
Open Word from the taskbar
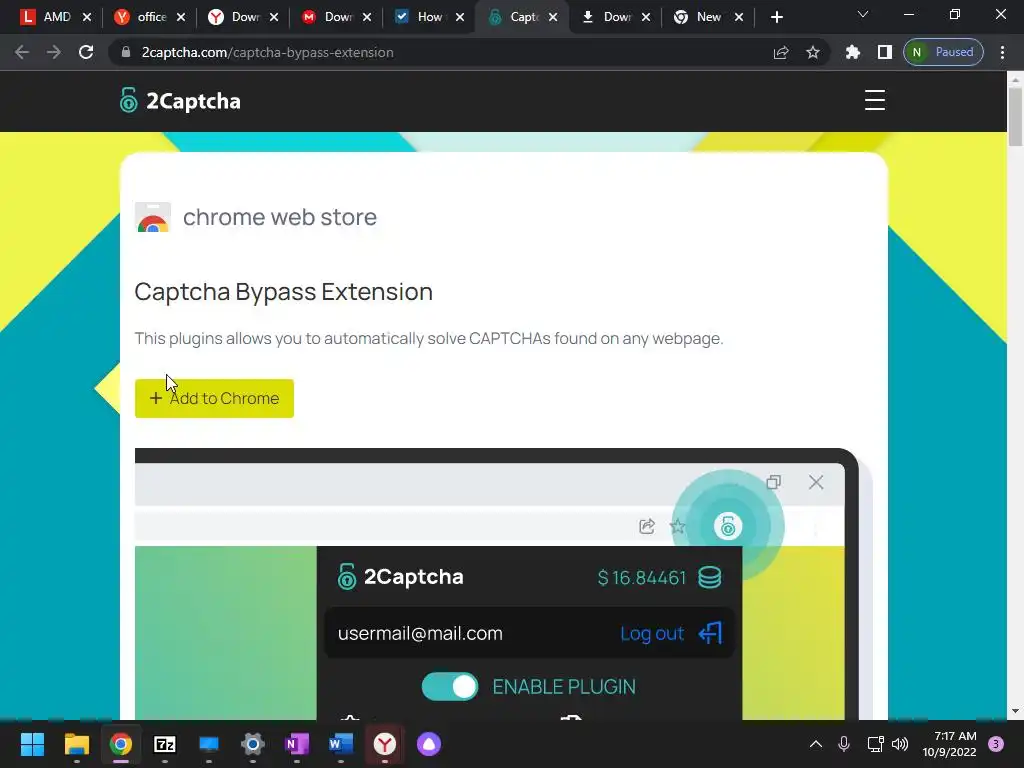pyautogui.click(x=341, y=744)
